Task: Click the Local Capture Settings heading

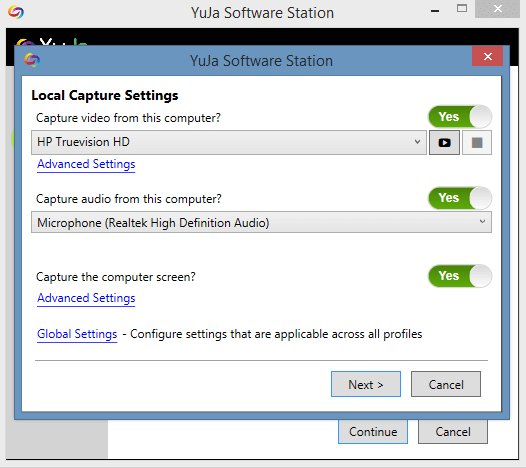Action: click(105, 96)
